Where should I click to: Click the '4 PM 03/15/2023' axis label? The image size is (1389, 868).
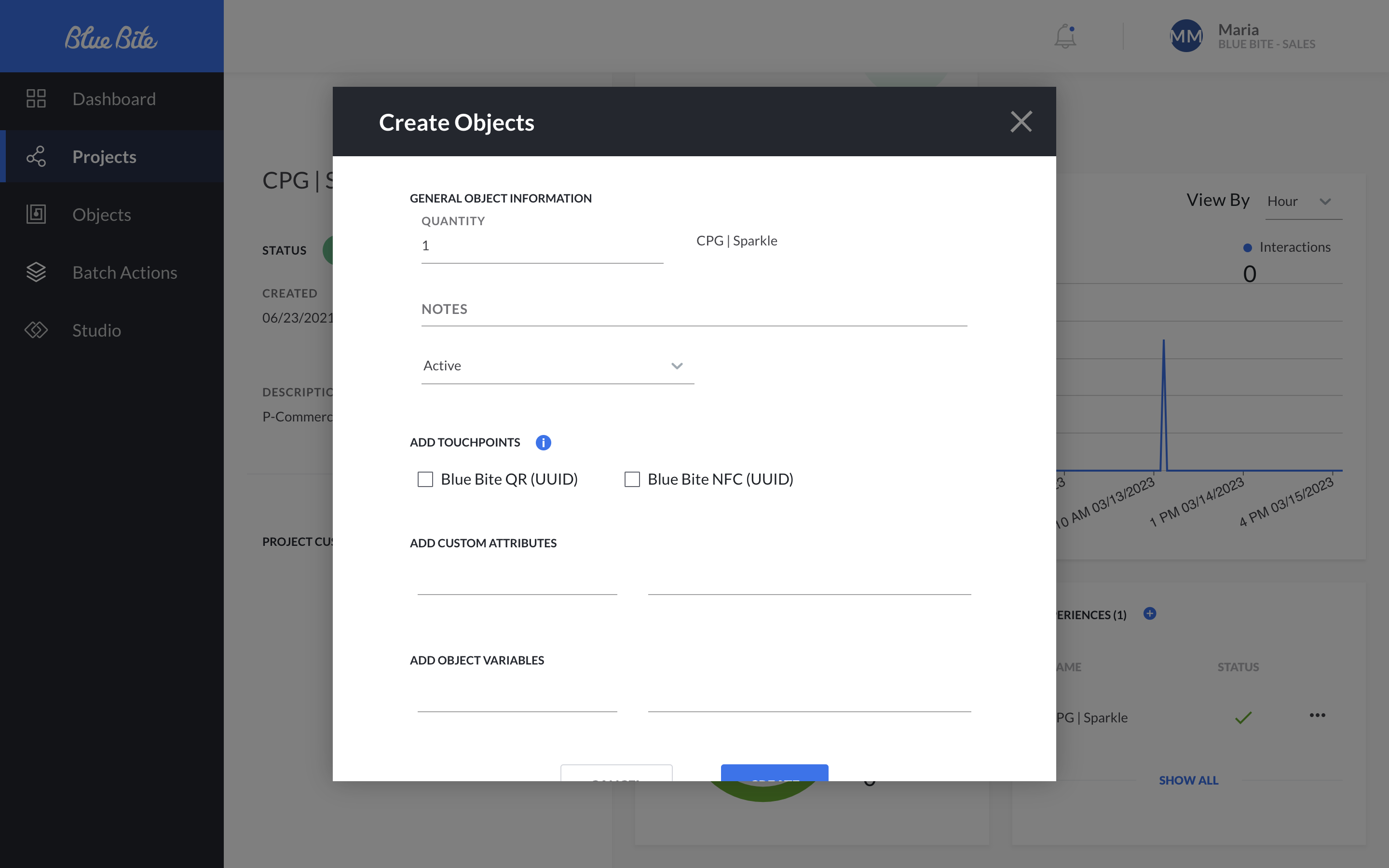(x=1286, y=502)
